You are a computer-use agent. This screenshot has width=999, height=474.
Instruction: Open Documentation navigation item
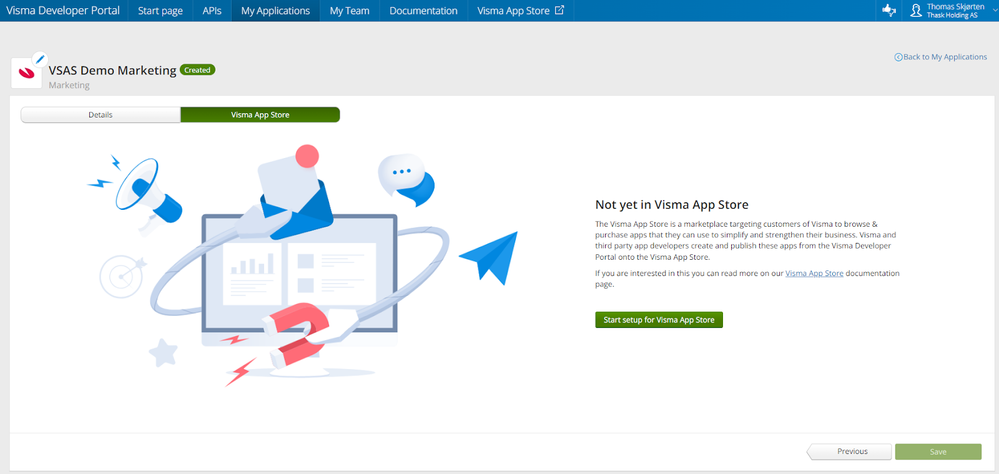424,11
